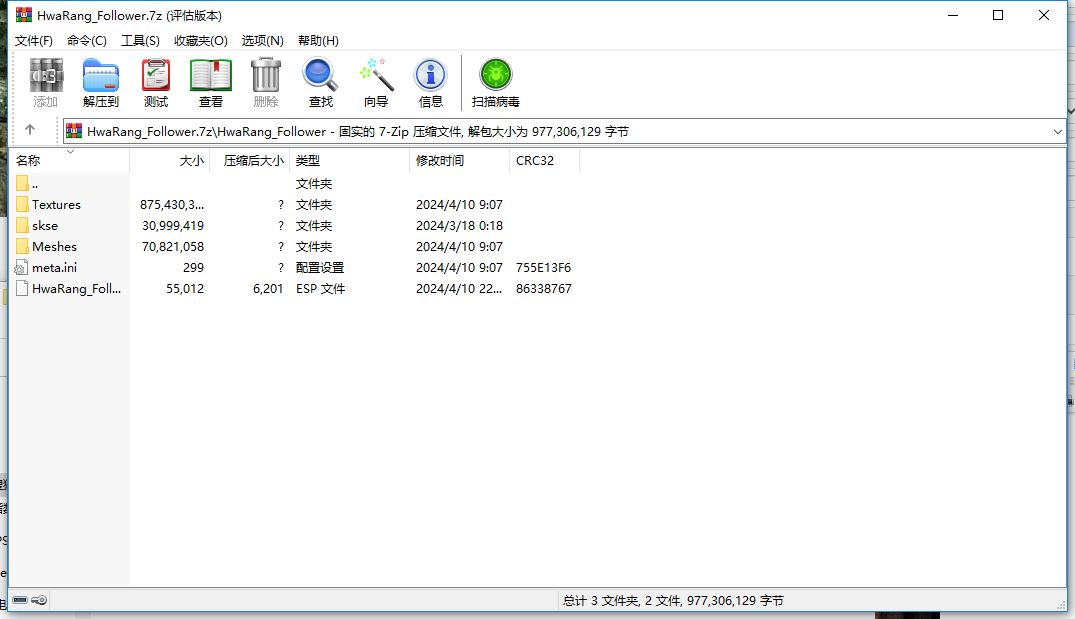Click the Meshes folder icon
The width and height of the screenshot is (1075, 619).
pos(22,246)
